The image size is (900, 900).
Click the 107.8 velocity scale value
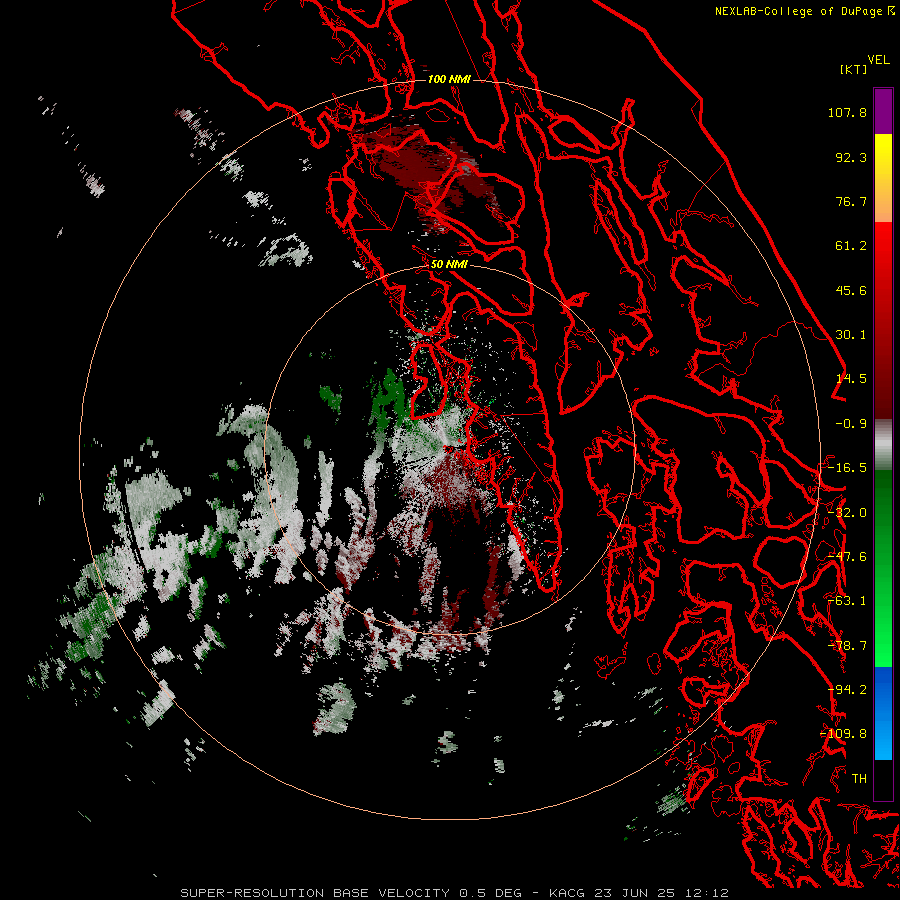click(x=847, y=112)
